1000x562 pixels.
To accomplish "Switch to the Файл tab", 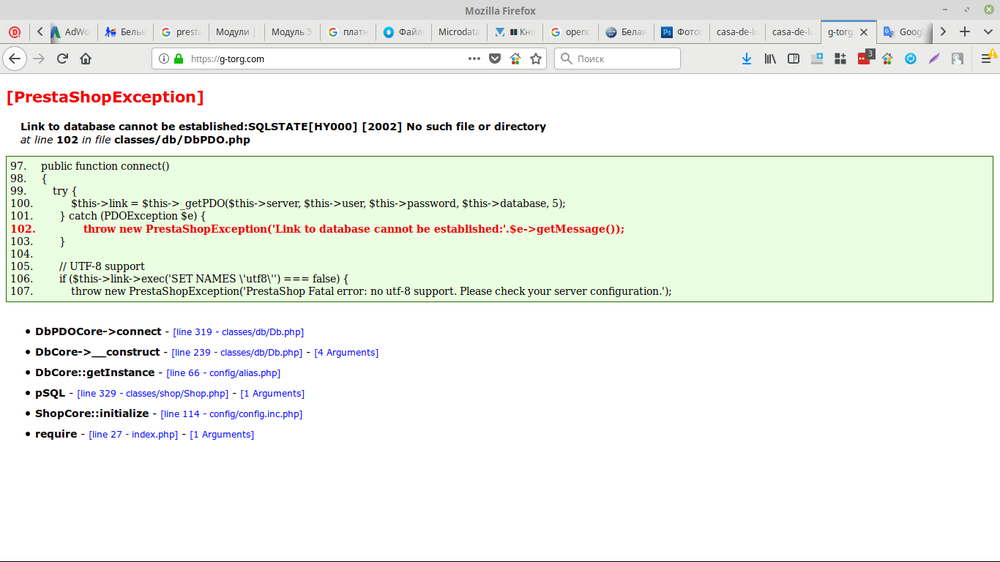I will coord(403,32).
